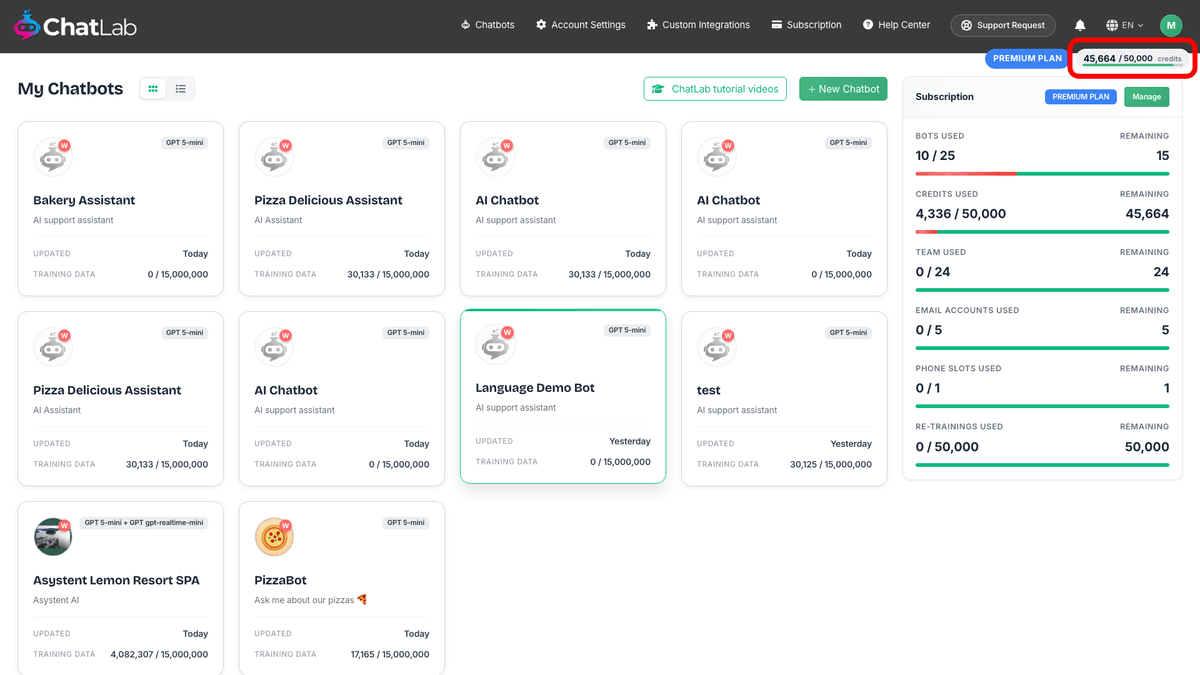This screenshot has width=1200, height=675.
Task: Open the EN language dropdown
Action: [x=1125, y=25]
